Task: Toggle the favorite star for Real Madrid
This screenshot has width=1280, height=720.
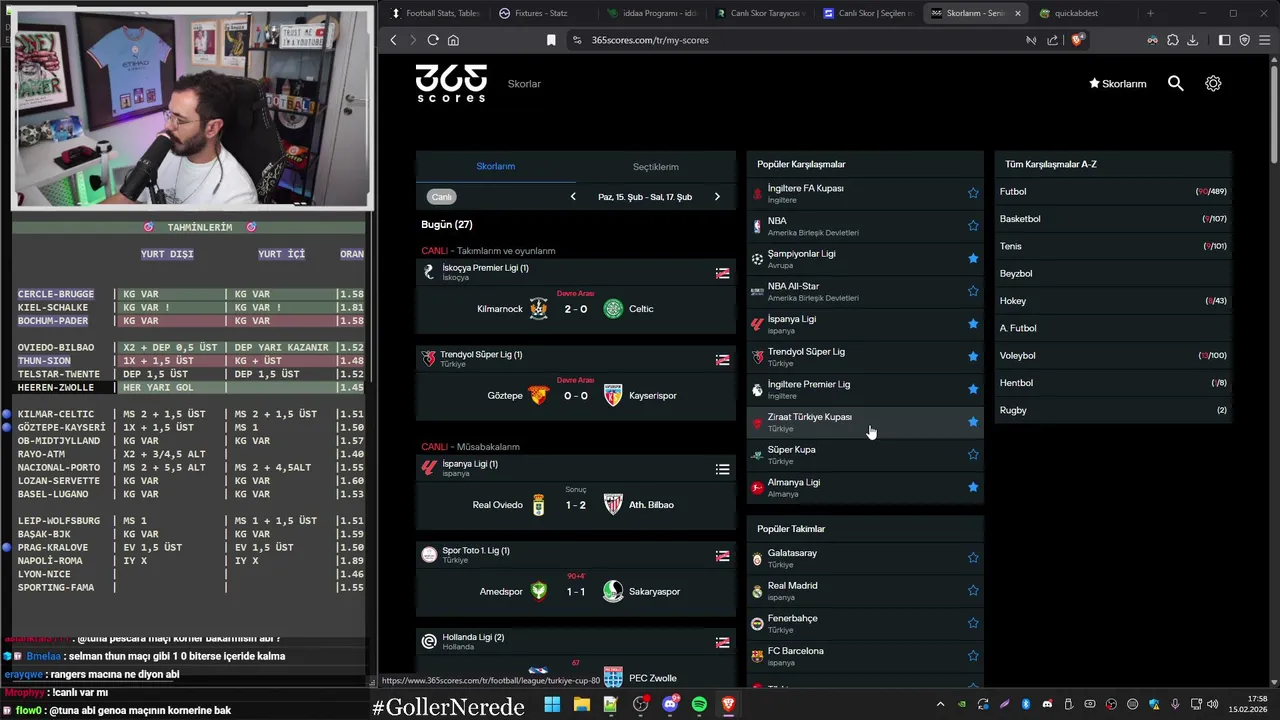Action: coord(973,590)
